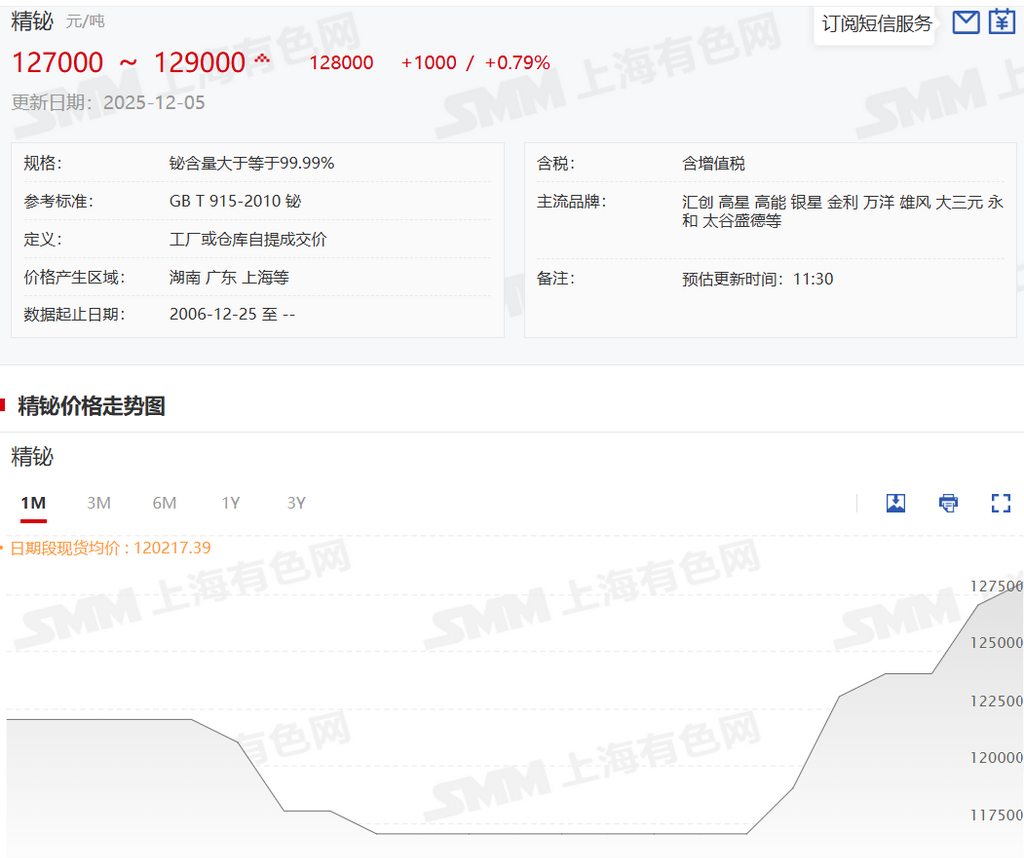Download the chart as an image

click(895, 503)
